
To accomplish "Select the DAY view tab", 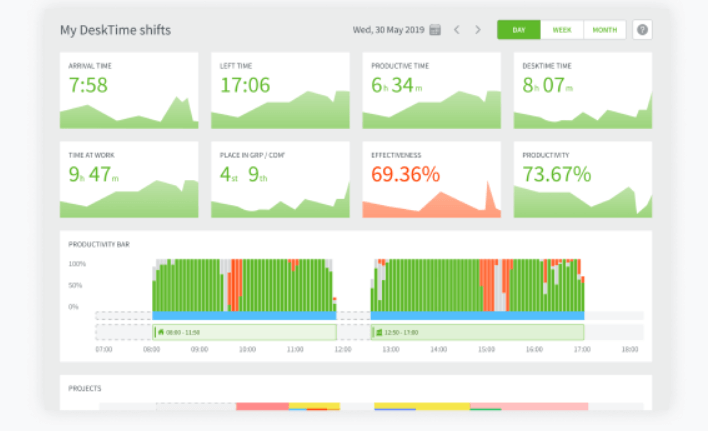I will [x=519, y=30].
